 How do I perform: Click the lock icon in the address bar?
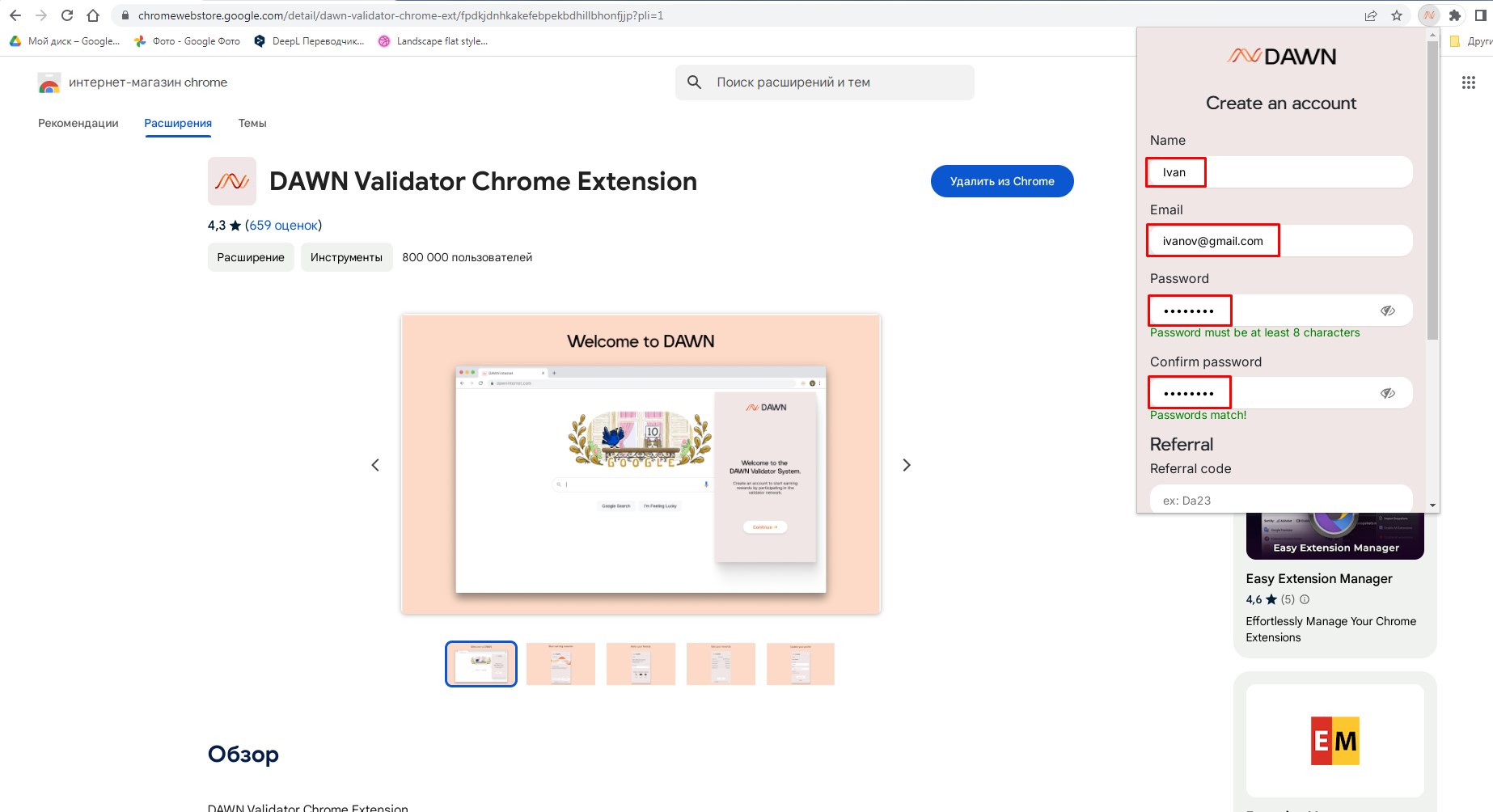(125, 15)
